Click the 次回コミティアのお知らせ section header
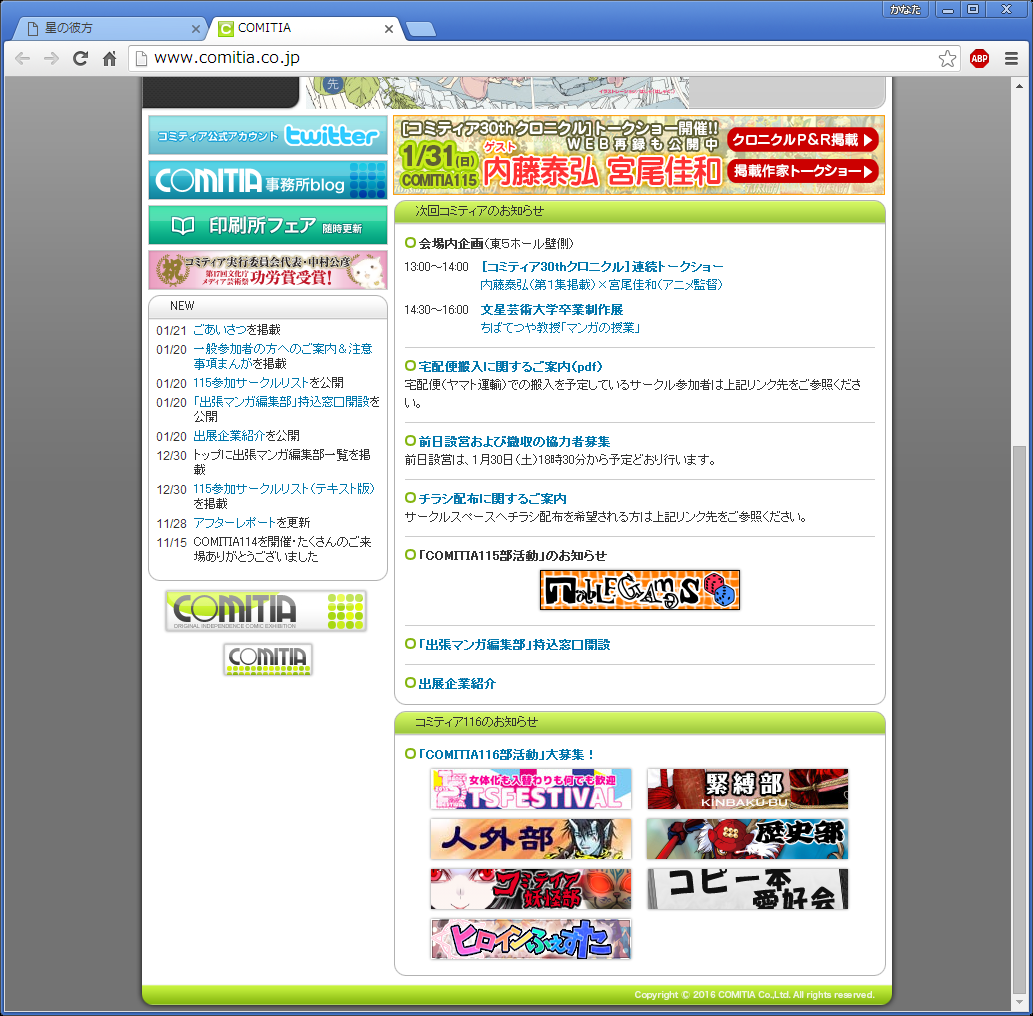 [640, 212]
